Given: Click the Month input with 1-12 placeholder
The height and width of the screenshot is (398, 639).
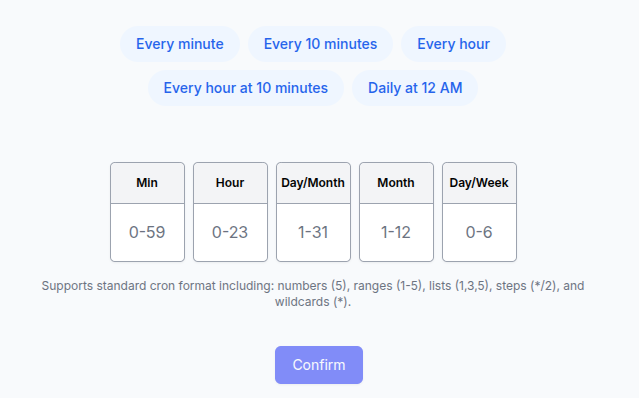Looking at the screenshot, I should 396,232.
